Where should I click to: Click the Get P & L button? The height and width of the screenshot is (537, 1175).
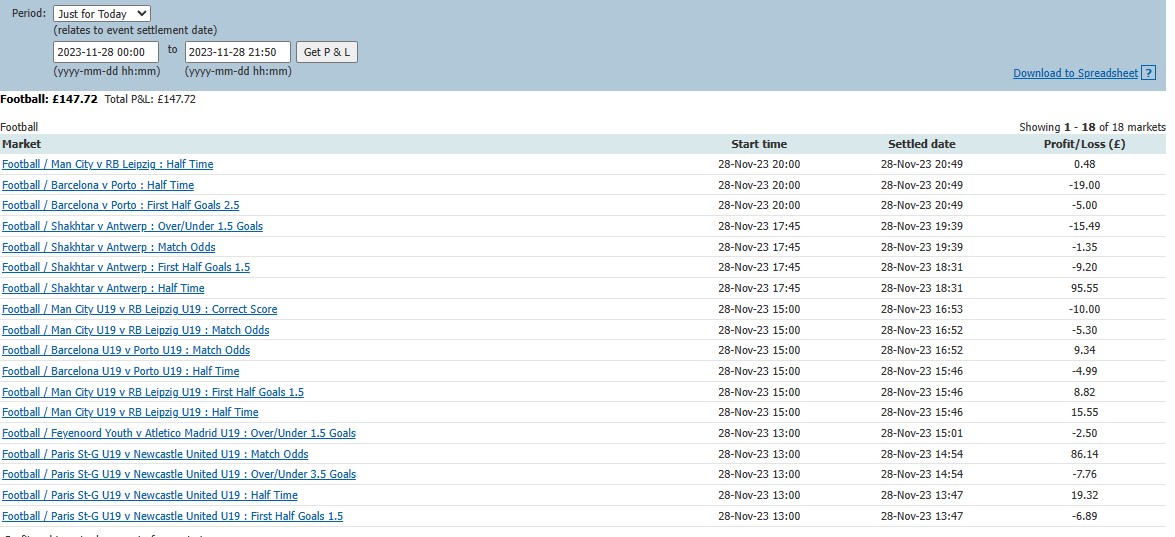coord(327,52)
